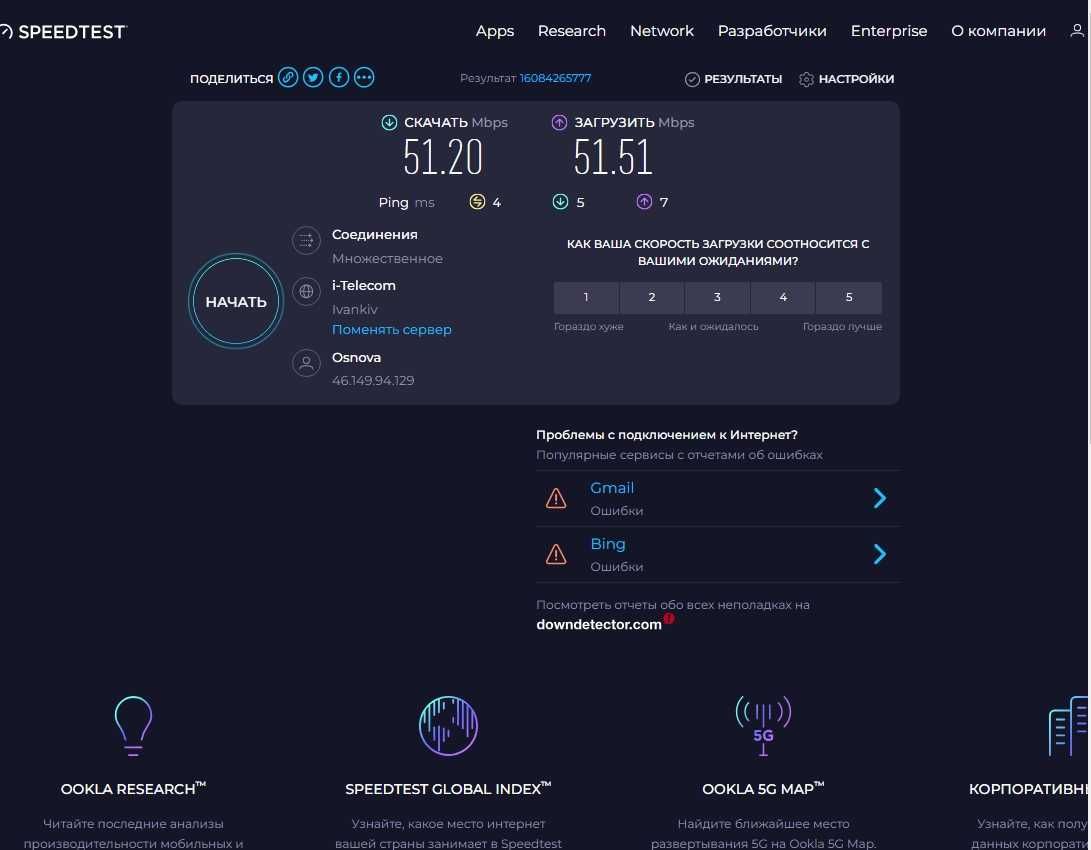Click the upload speed value 51.51
The height and width of the screenshot is (850, 1091).
(x=613, y=157)
